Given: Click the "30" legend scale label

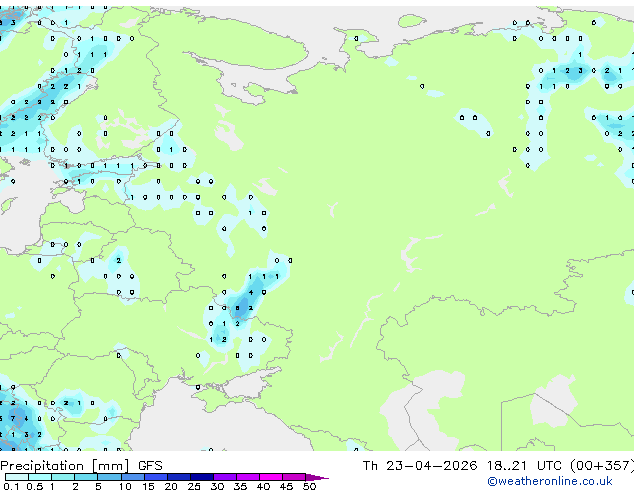Looking at the screenshot, I should tap(218, 486).
